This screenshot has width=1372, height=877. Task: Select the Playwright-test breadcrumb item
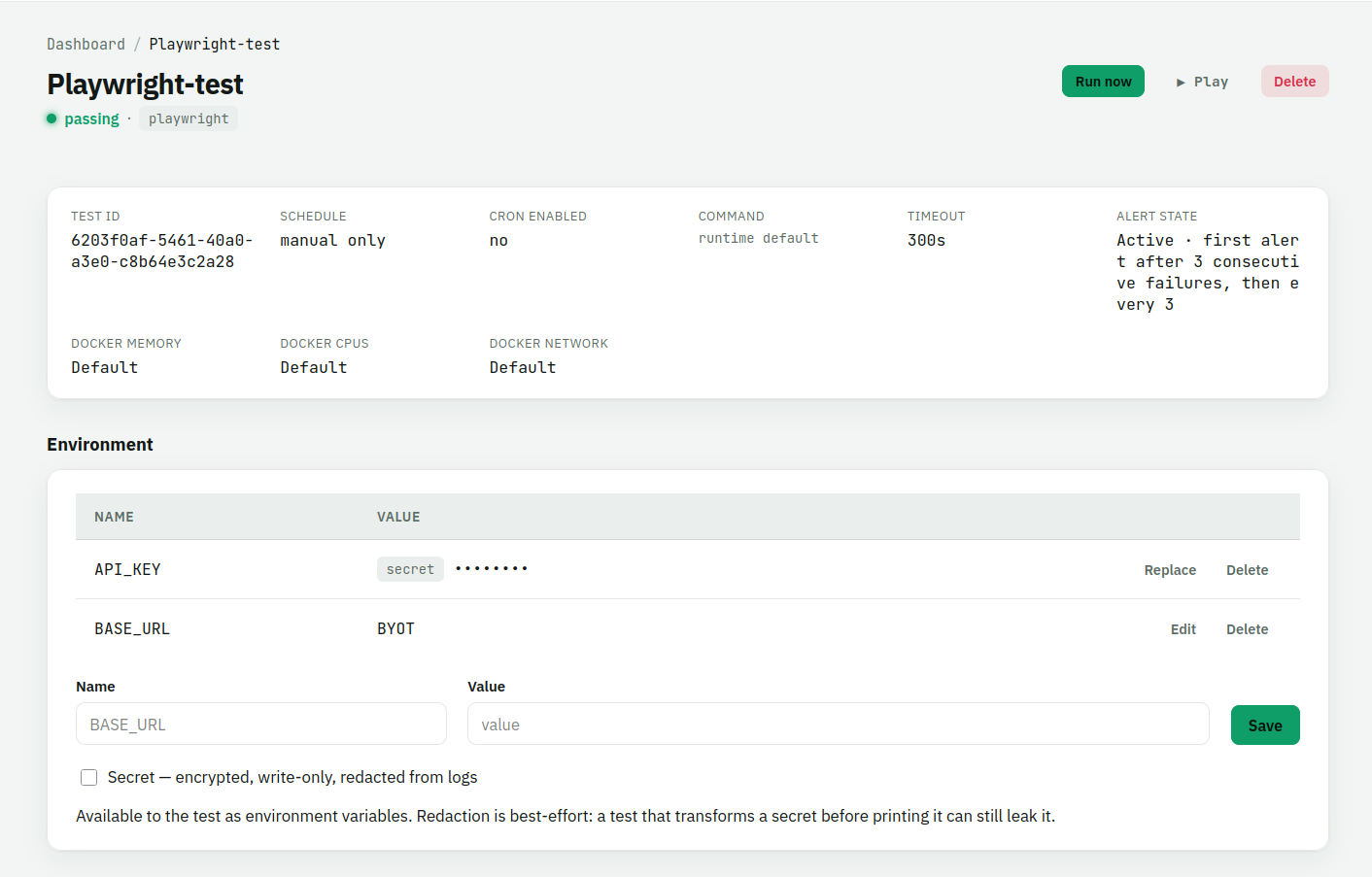coord(214,45)
